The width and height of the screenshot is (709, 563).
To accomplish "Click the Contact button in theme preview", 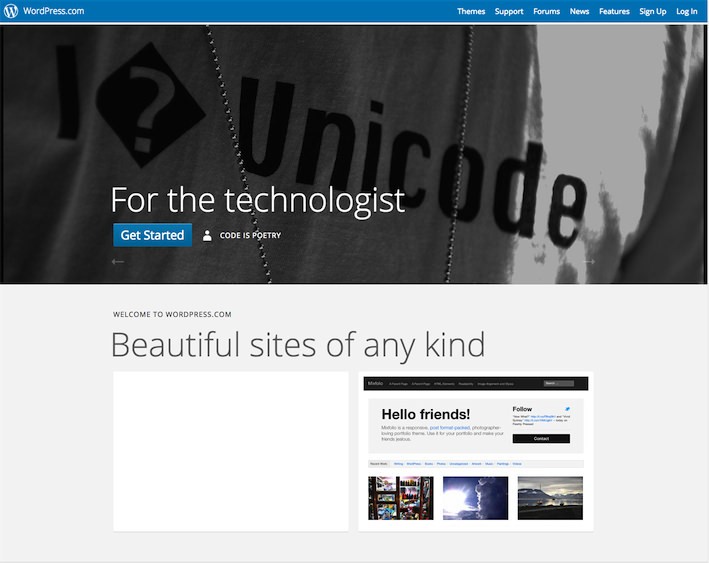I will click(541, 439).
